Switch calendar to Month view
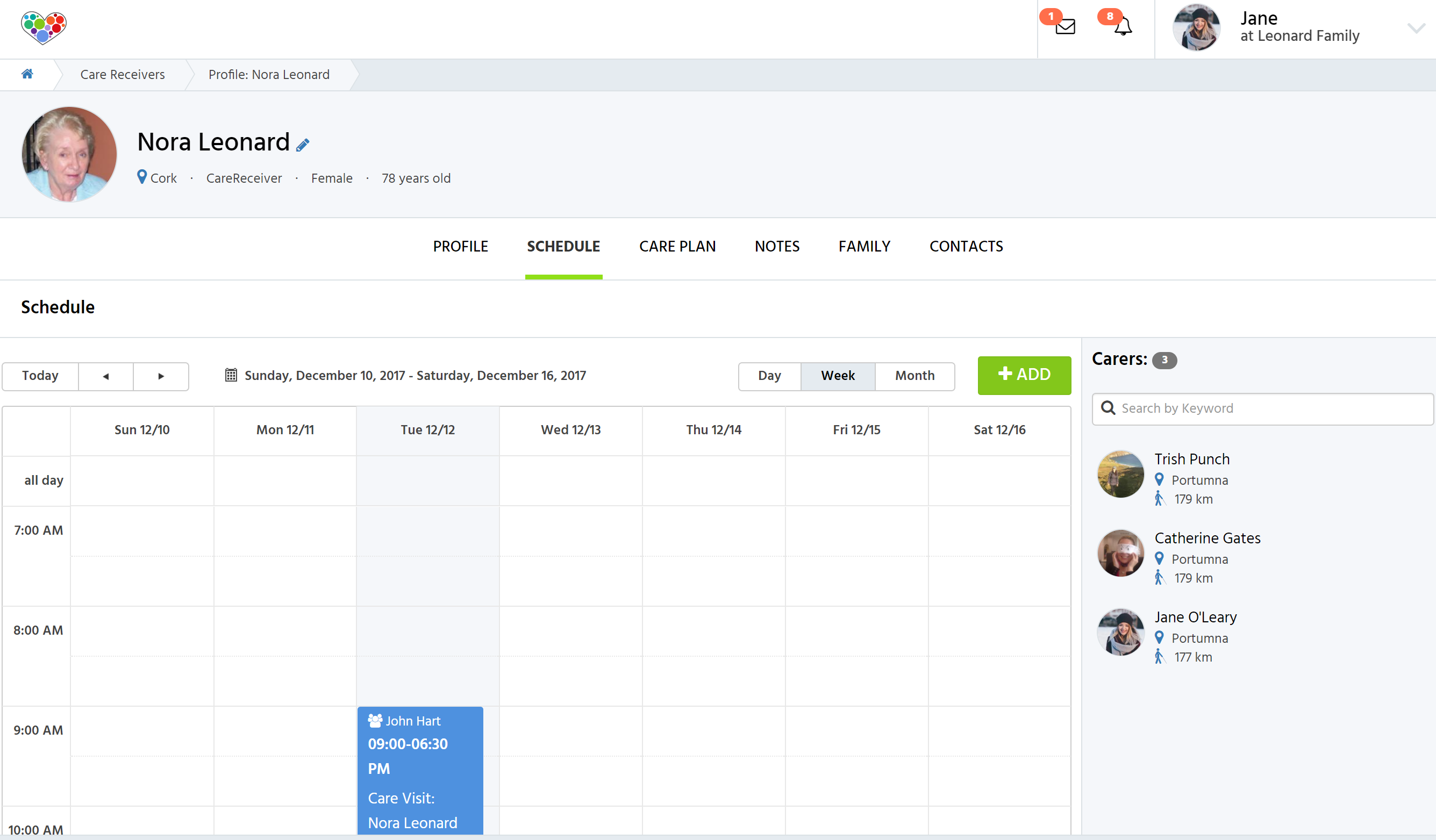 pyautogui.click(x=914, y=376)
